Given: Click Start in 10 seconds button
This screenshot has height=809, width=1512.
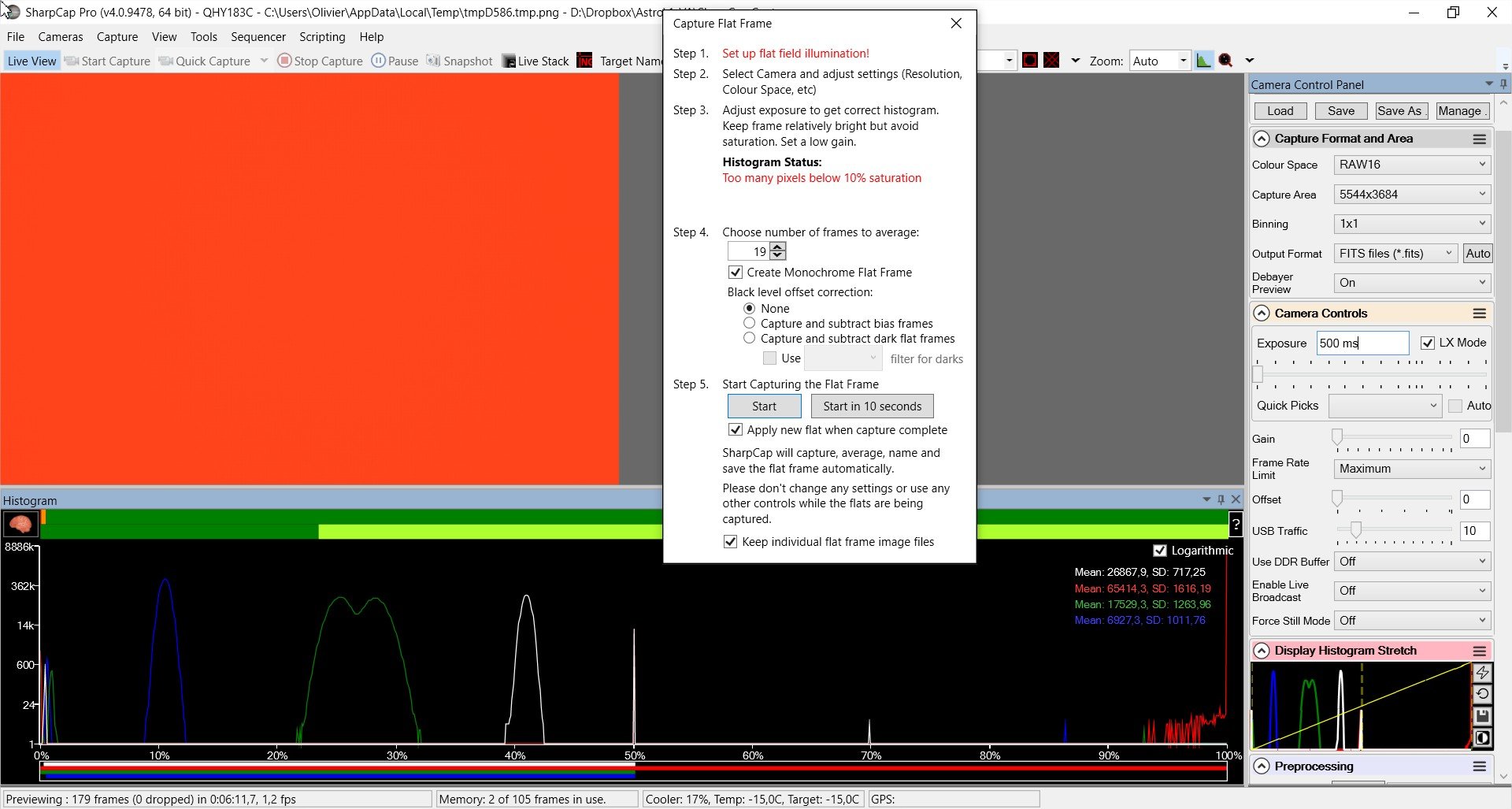Looking at the screenshot, I should pos(873,406).
